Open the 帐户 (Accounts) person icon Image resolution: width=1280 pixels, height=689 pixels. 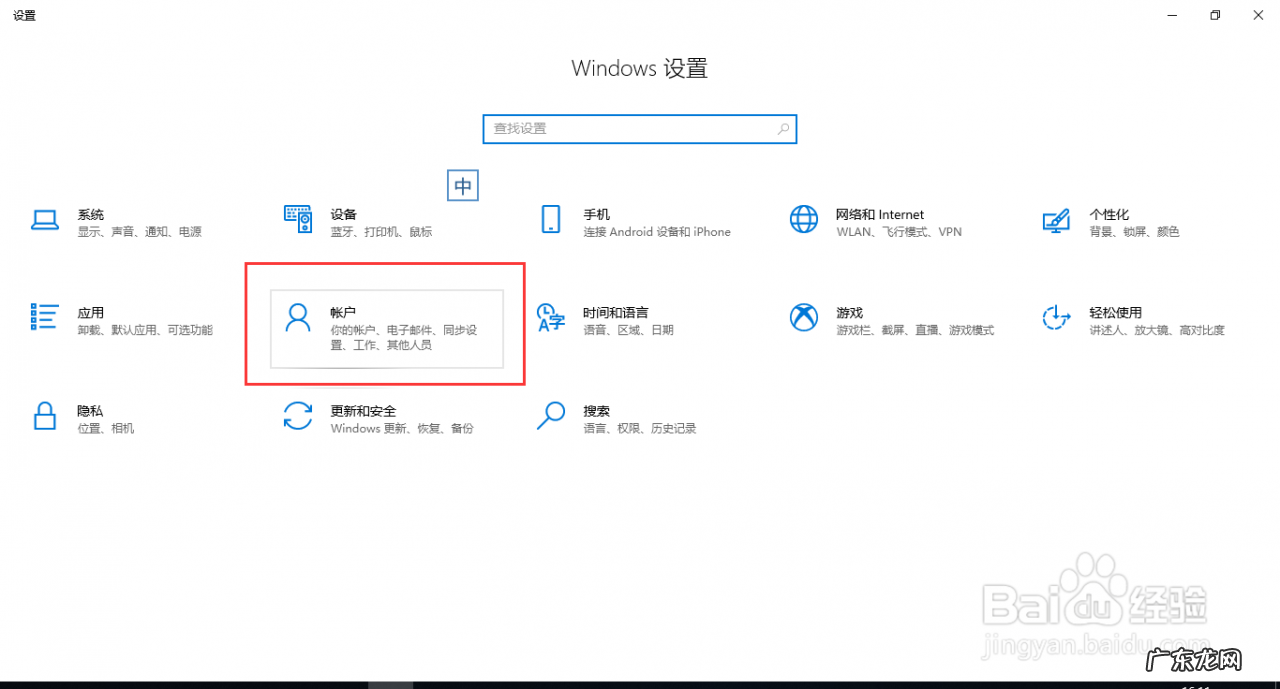click(298, 318)
